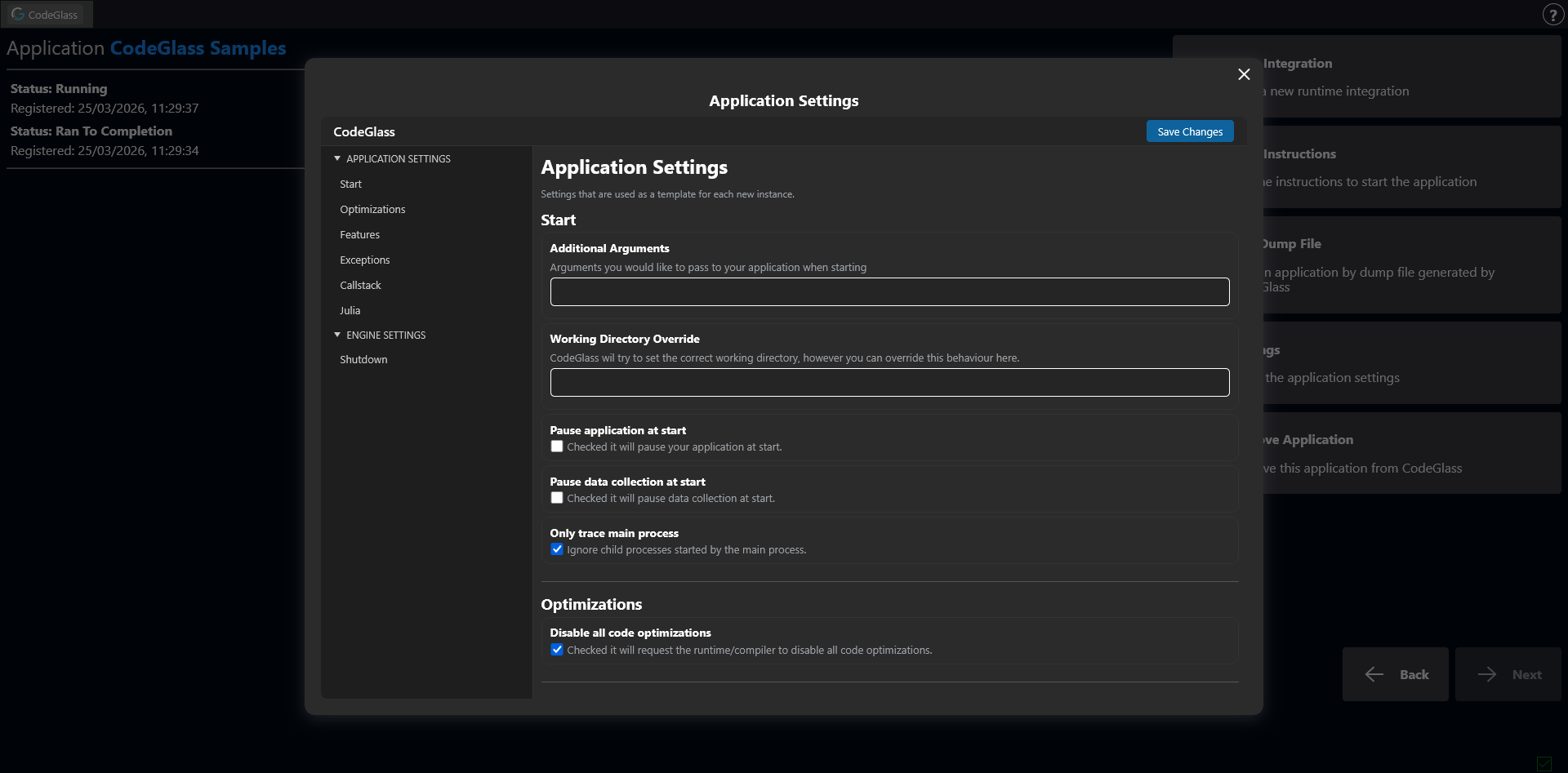1568x773 pixels.
Task: Open the Callstack settings section
Action: coord(360,285)
